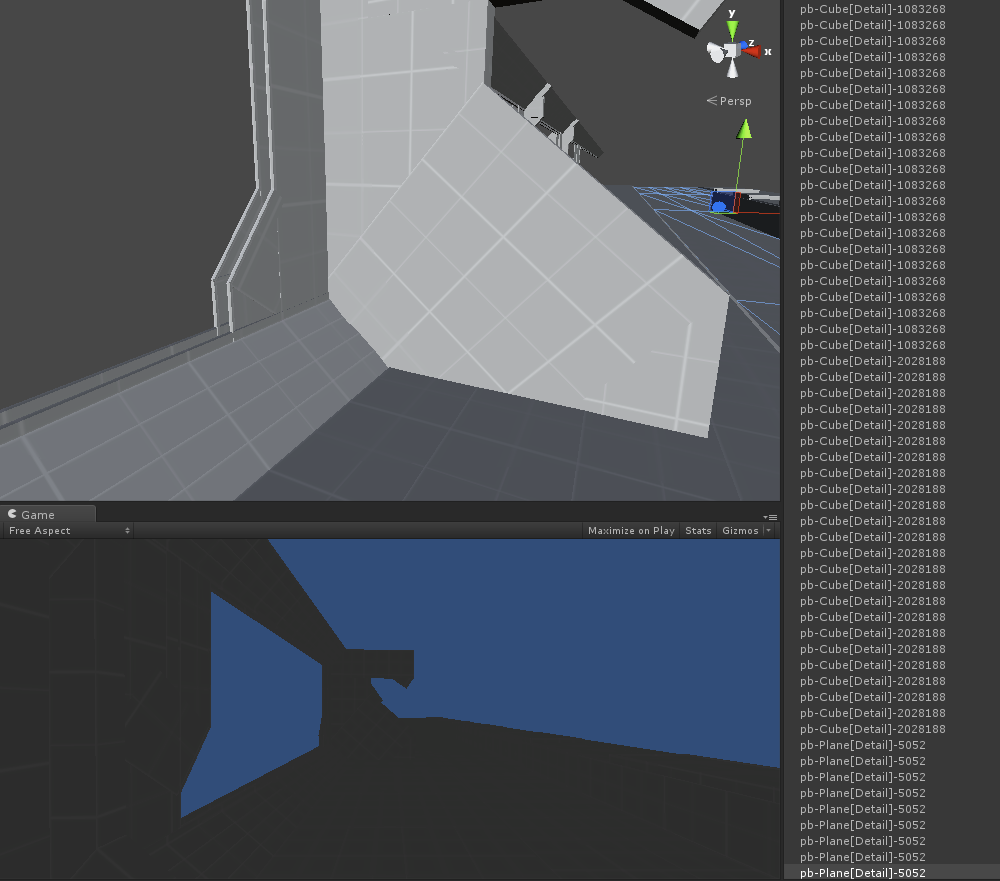The image size is (1000, 881).
Task: Click the white bottom cone of scene gizmo
Action: pos(733,70)
